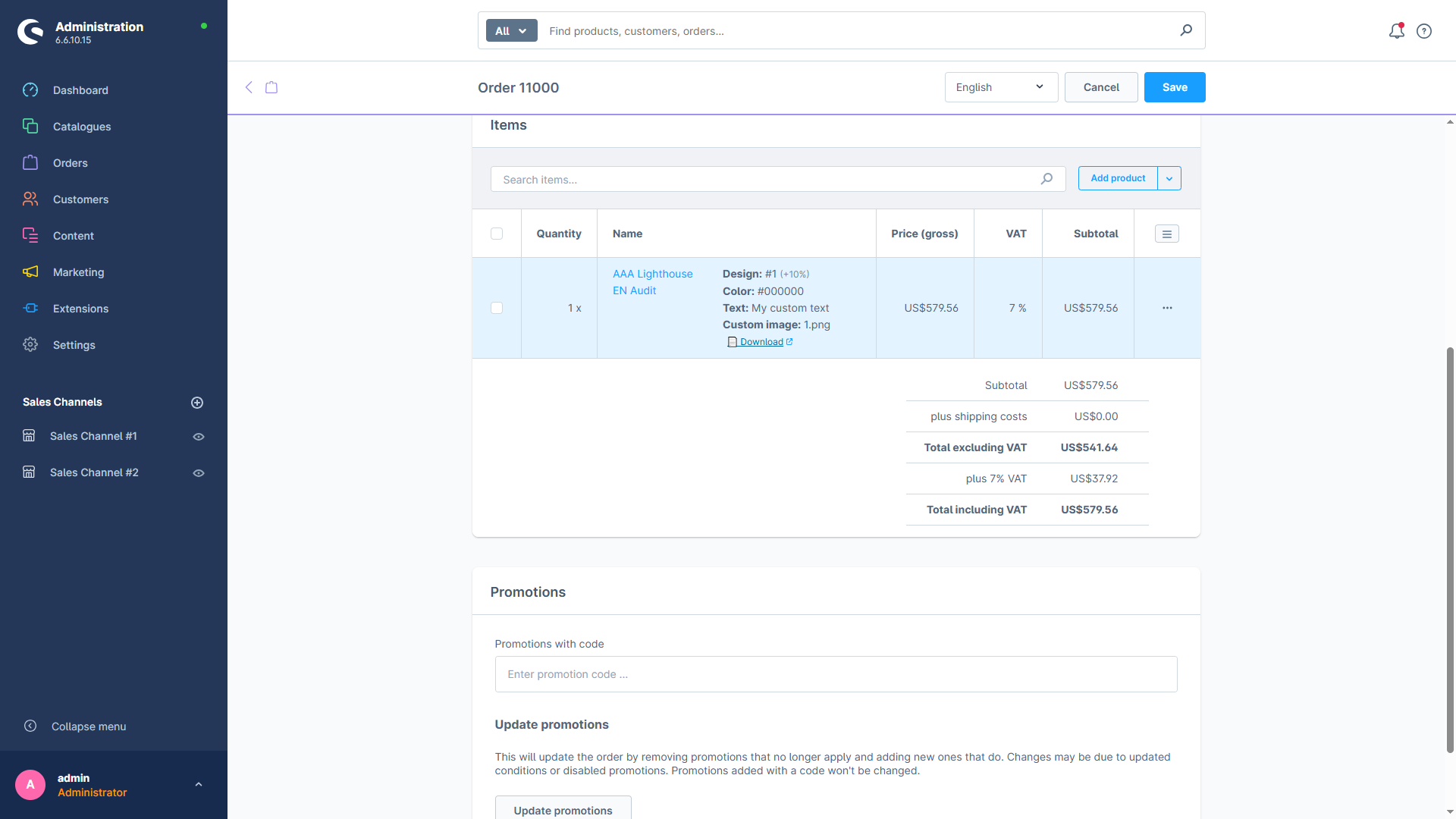The image size is (1456, 819).
Task: Click the vertical scrollbar of the page
Action: point(1450,550)
